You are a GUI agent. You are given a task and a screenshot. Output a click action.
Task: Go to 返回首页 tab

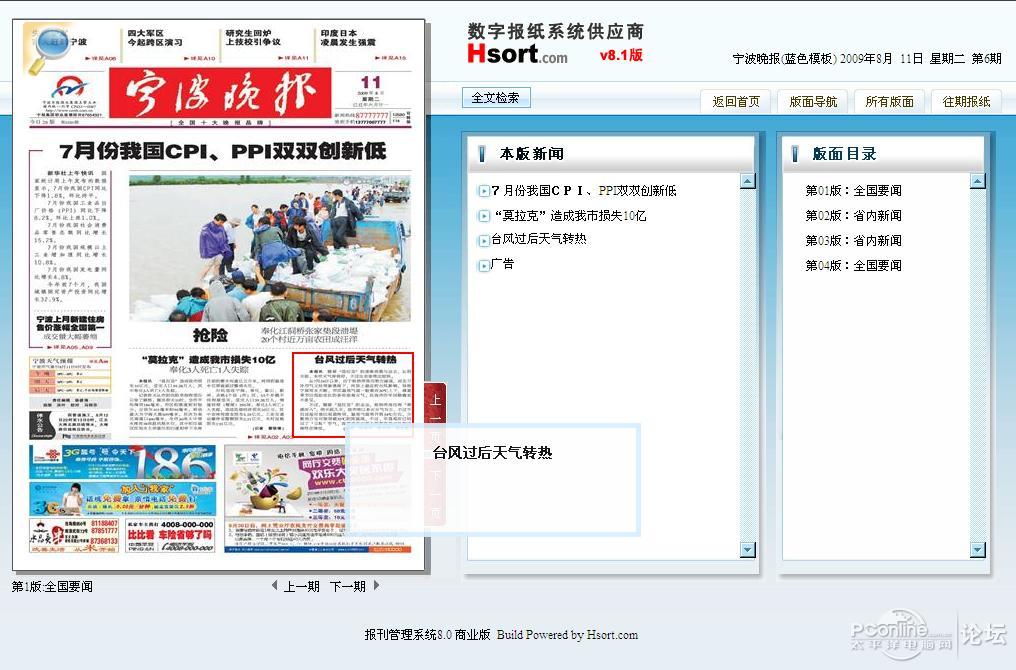(736, 102)
